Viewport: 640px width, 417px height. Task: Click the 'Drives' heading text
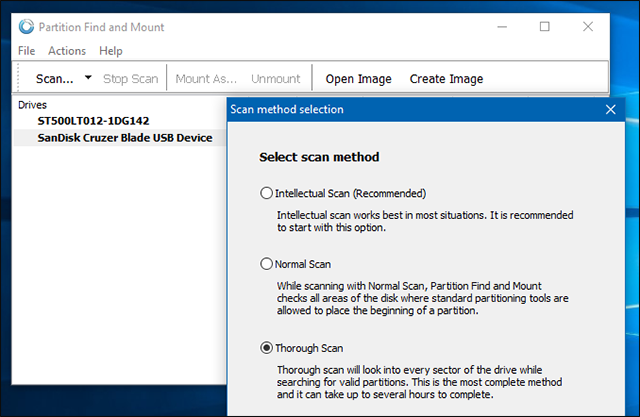point(32,105)
